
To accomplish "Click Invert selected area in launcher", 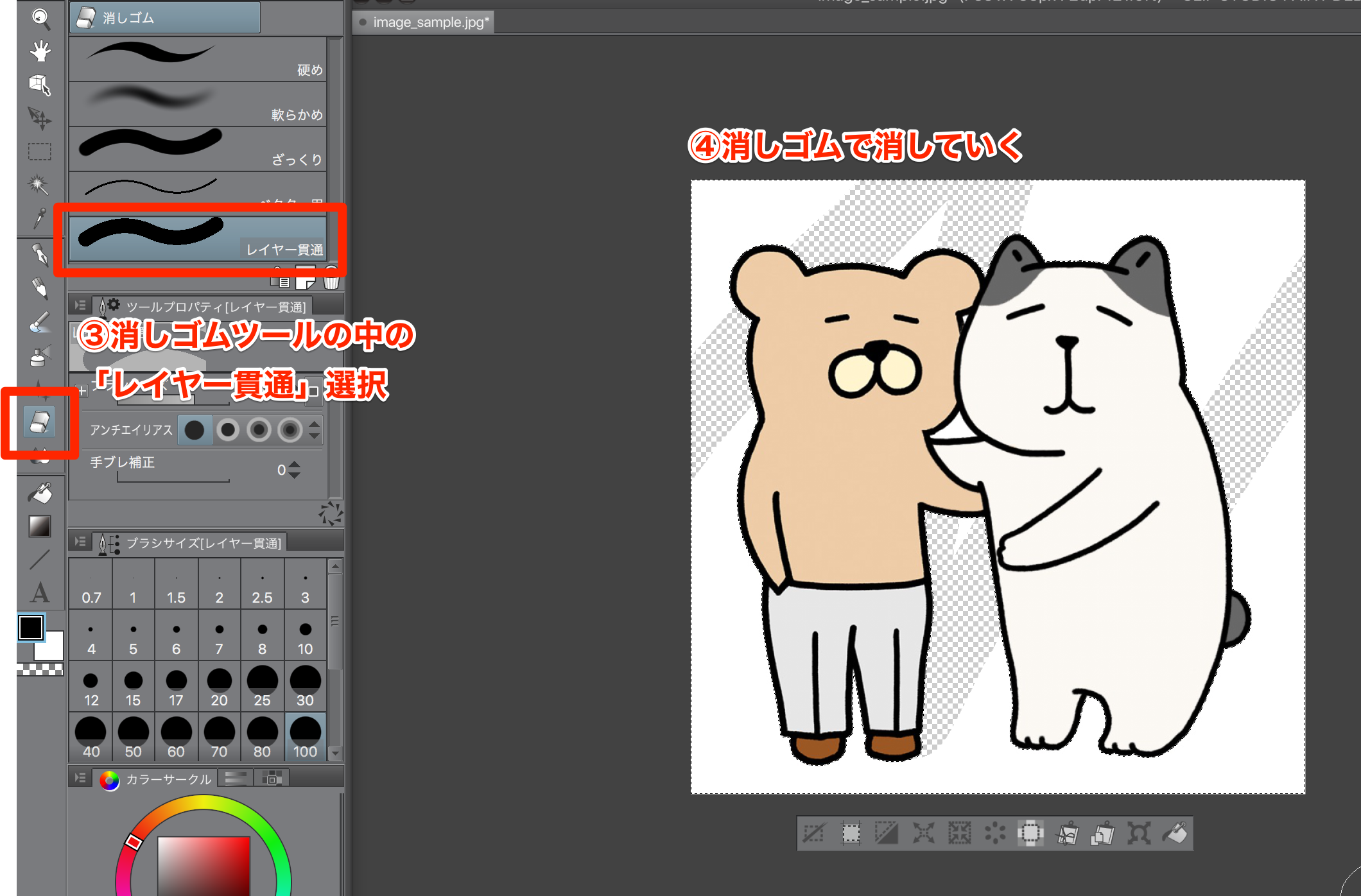I will (x=887, y=833).
